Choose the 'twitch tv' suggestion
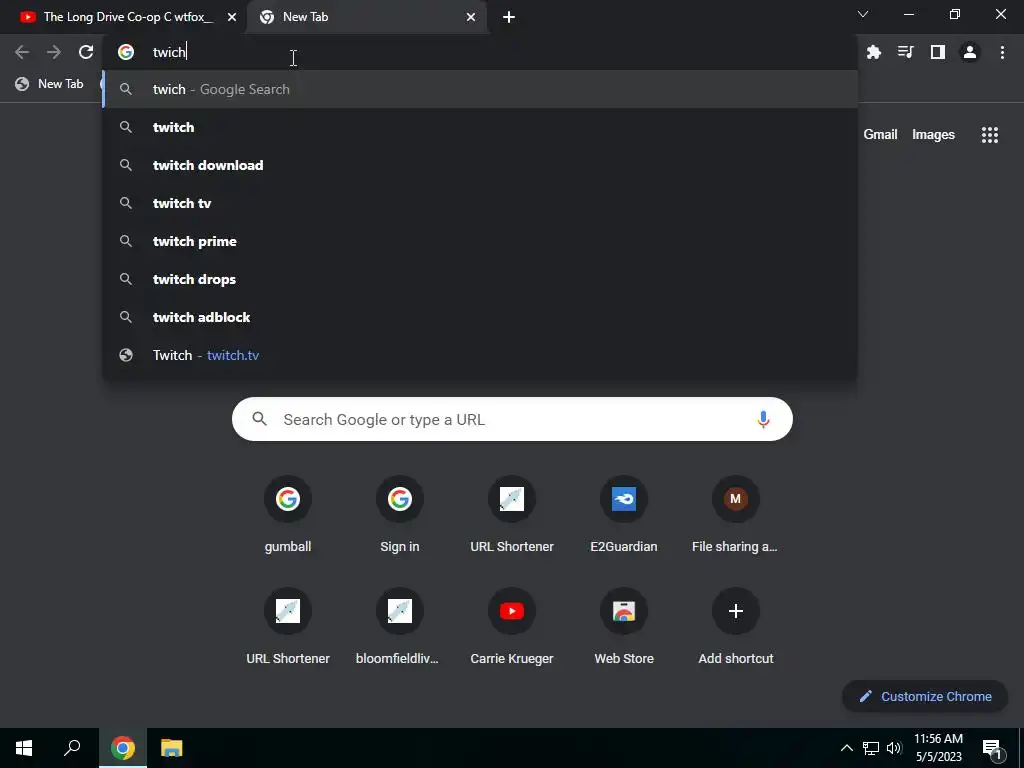The height and width of the screenshot is (768, 1024). 480,203
